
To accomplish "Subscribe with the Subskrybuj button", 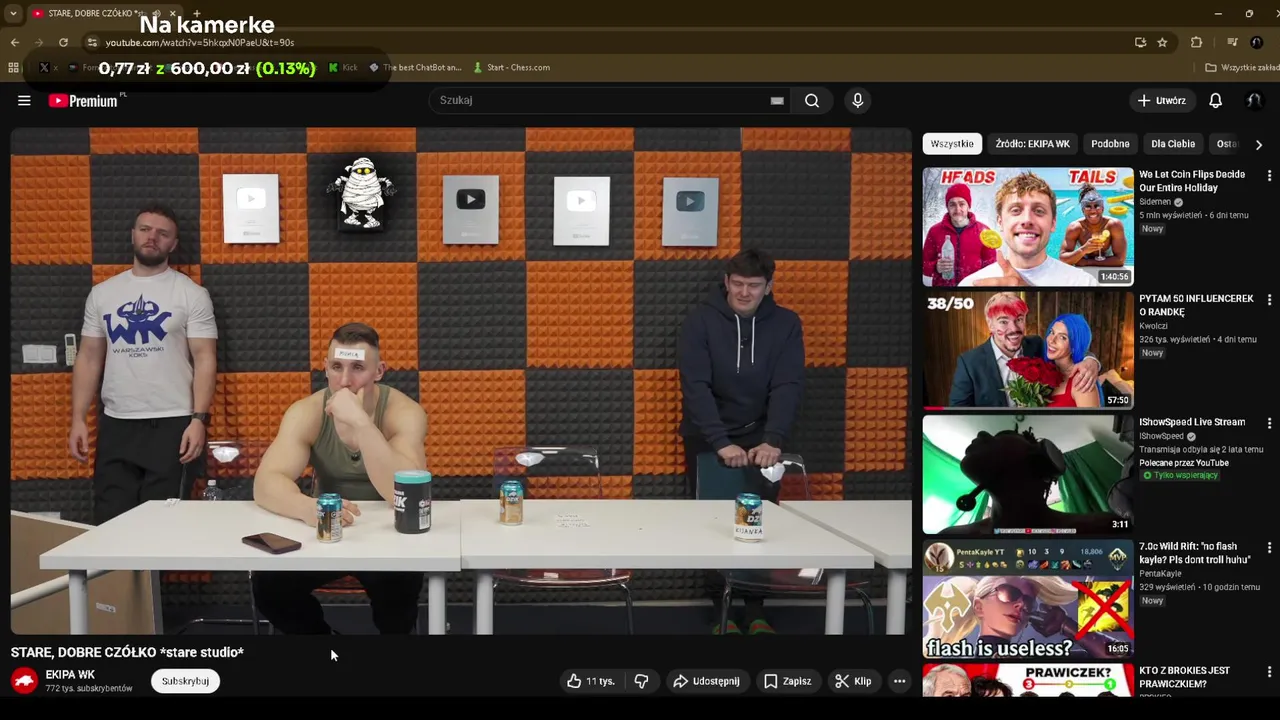I will 185,681.
